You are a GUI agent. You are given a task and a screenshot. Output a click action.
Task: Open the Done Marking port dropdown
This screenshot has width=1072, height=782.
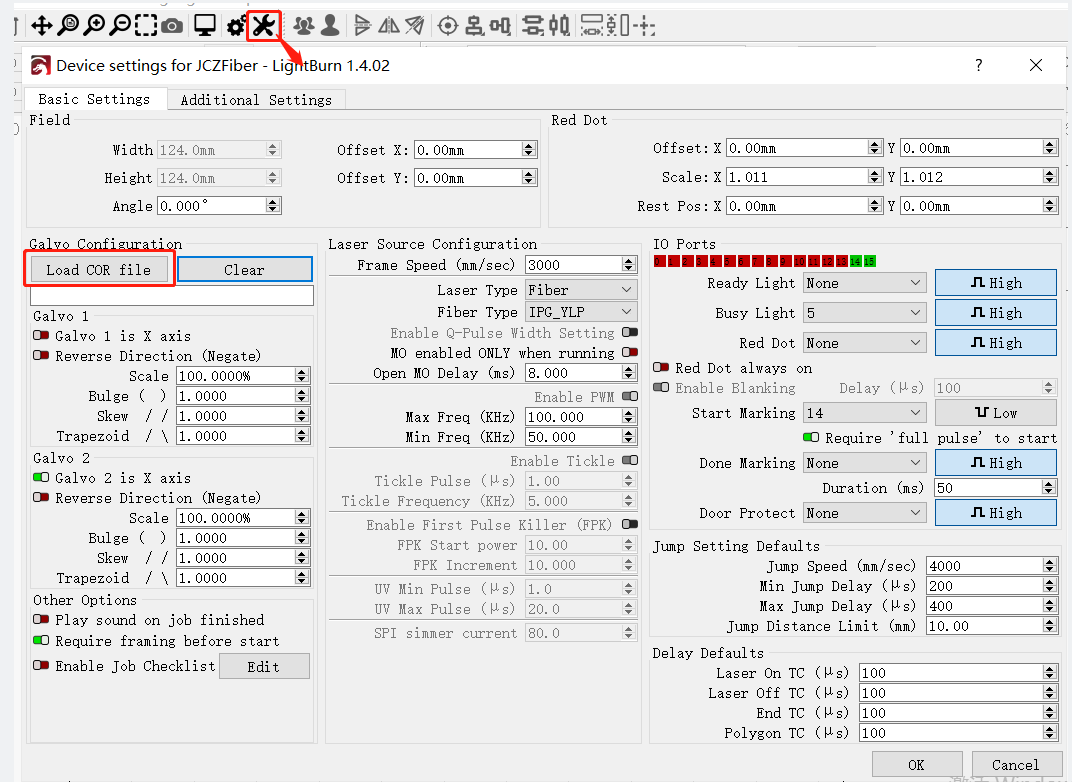(x=865, y=463)
